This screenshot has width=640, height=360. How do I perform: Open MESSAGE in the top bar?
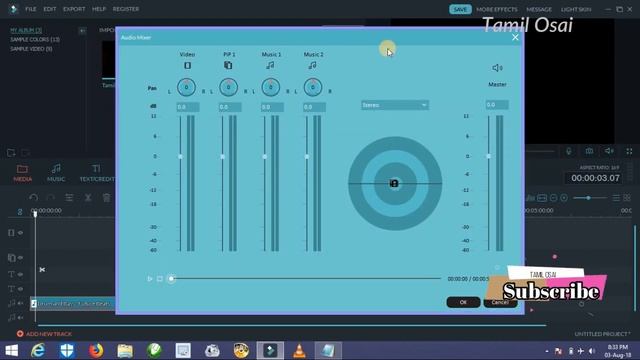point(539,9)
